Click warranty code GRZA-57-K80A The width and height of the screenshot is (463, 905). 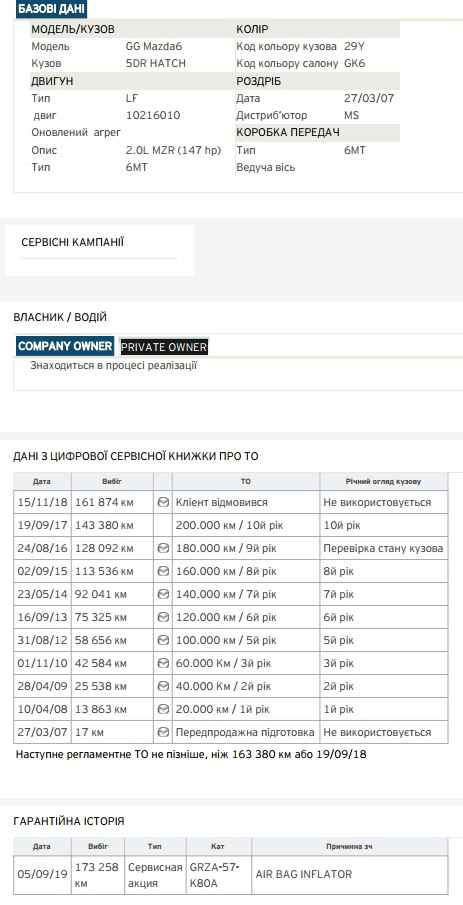pos(218,875)
